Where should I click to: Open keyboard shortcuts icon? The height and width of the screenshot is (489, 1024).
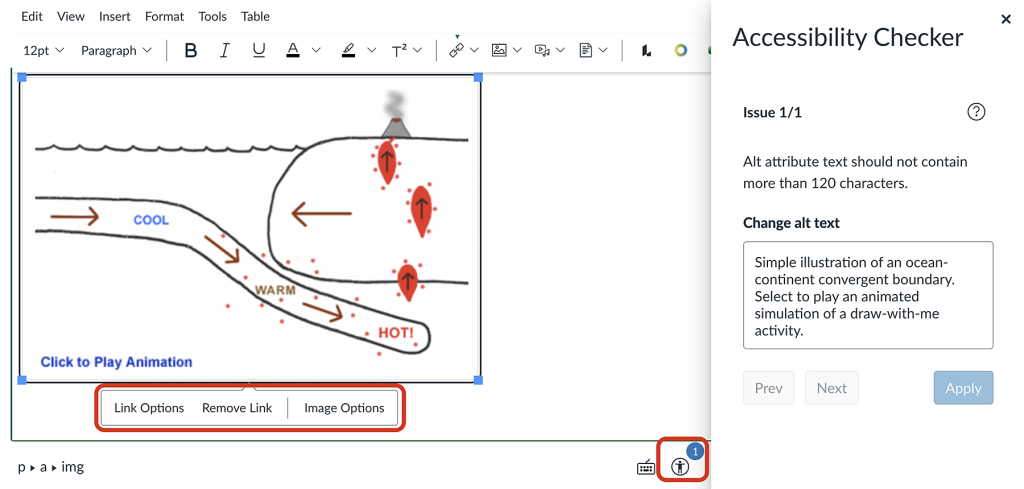(x=646, y=467)
